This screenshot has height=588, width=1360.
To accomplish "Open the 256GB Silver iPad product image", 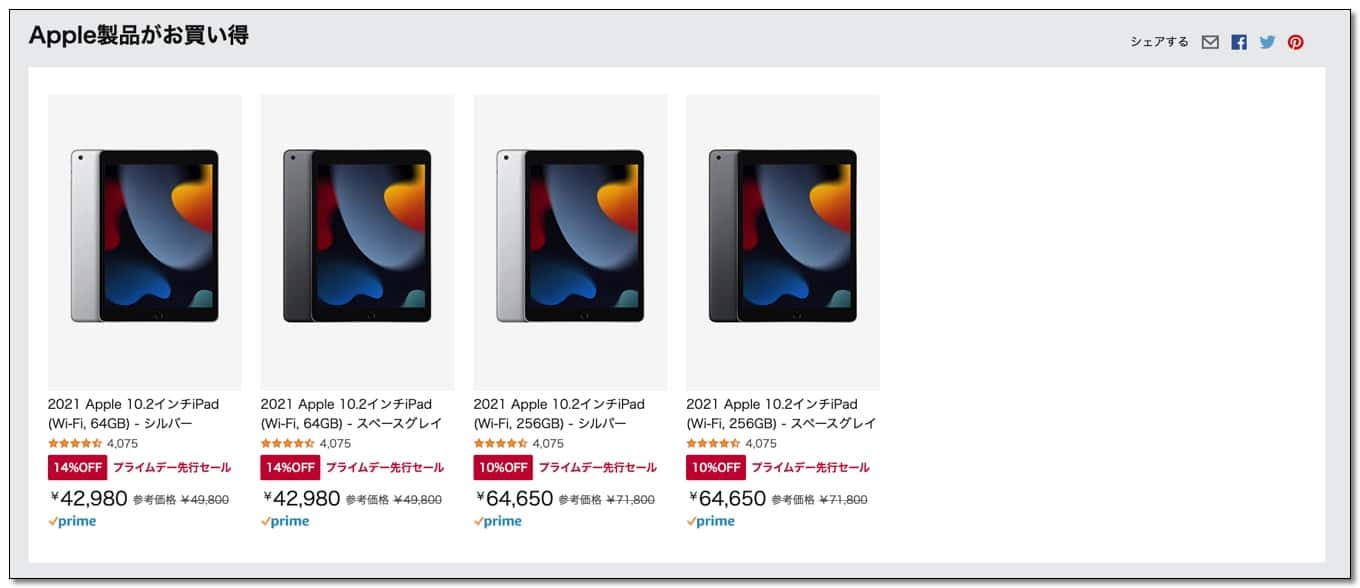I will pos(570,242).
